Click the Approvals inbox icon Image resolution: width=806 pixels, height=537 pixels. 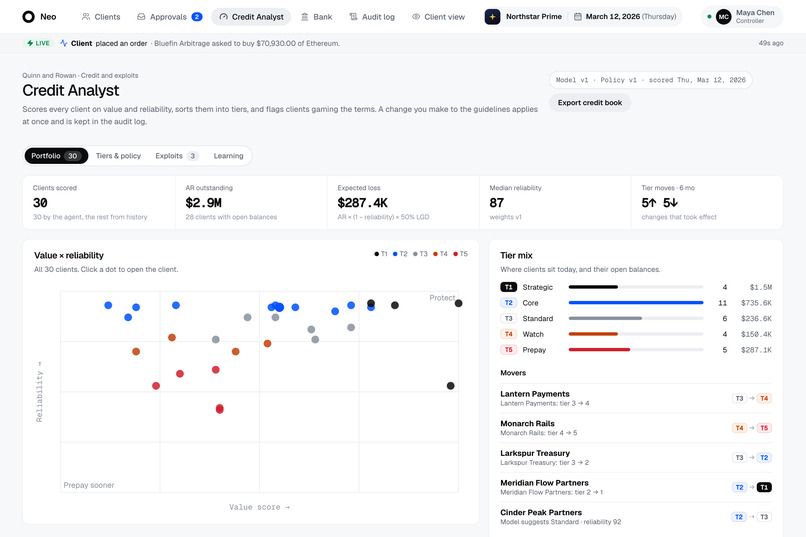[141, 17]
